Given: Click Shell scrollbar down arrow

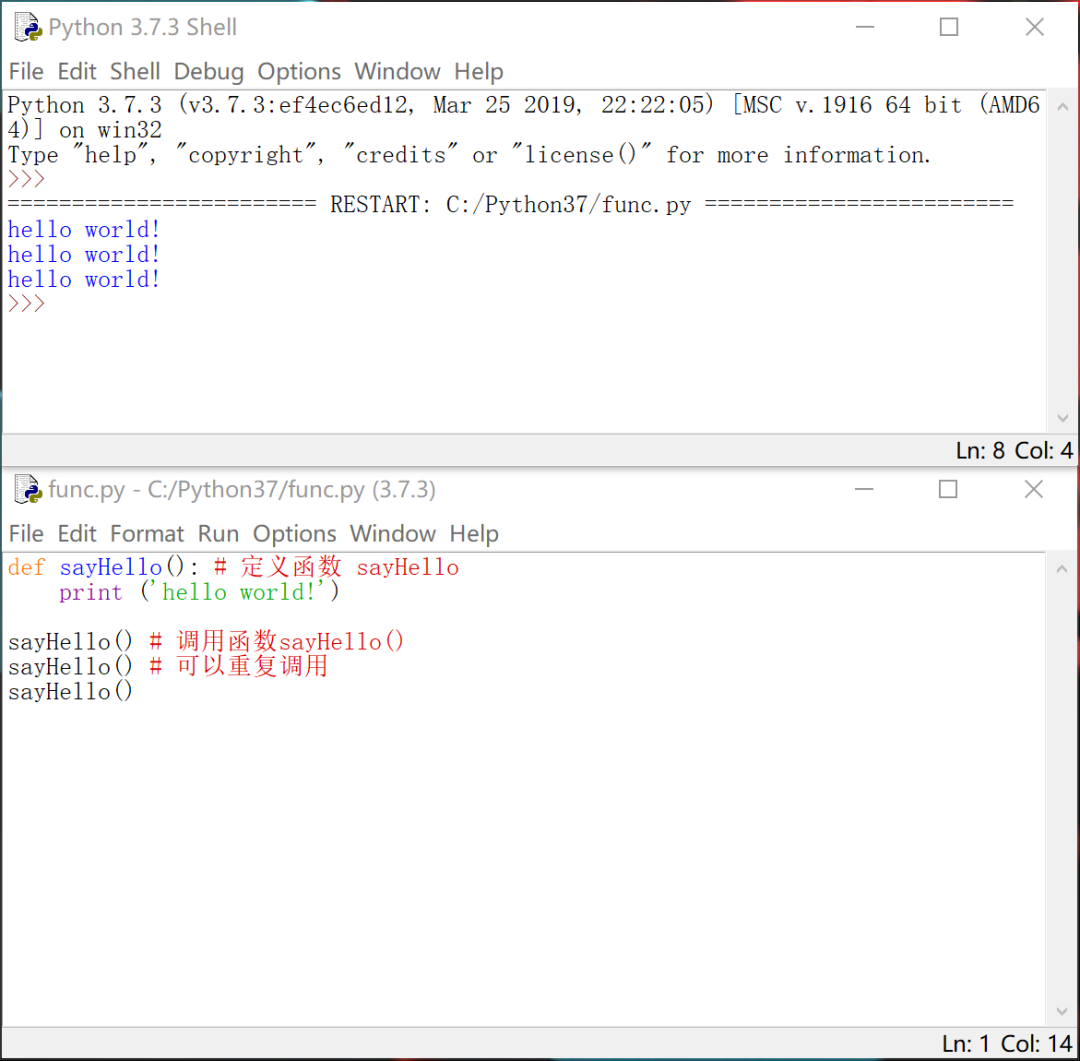Looking at the screenshot, I should point(1063,418).
